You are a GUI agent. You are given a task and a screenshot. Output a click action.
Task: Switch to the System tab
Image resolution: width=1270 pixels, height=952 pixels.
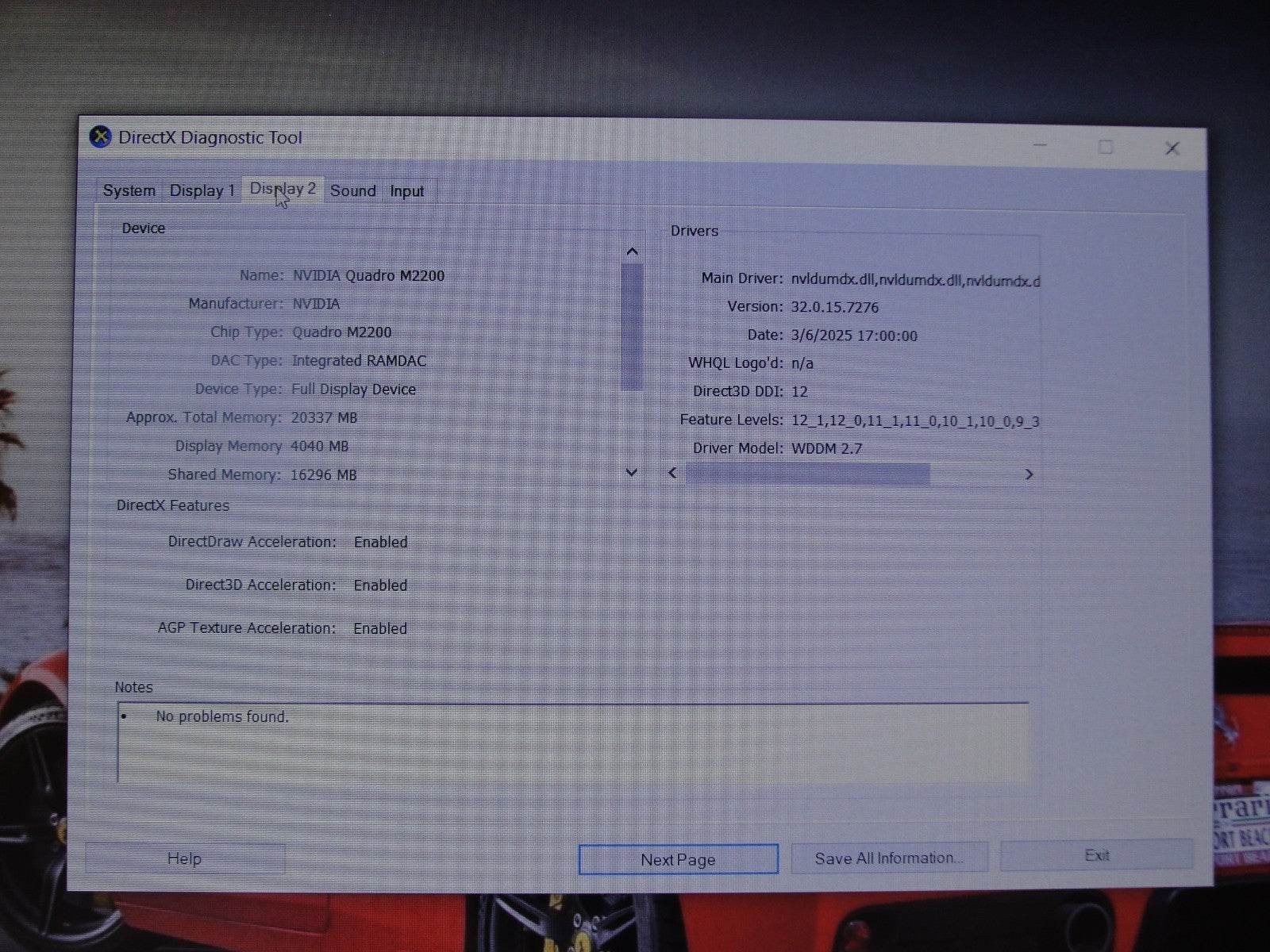[129, 190]
